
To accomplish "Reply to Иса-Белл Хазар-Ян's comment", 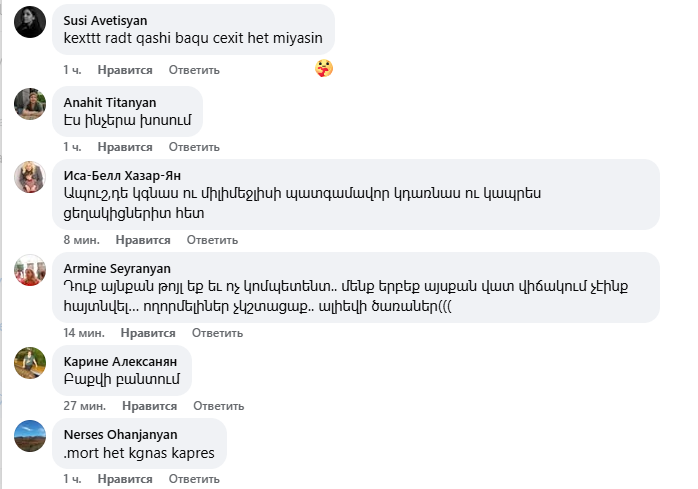I will (204, 240).
